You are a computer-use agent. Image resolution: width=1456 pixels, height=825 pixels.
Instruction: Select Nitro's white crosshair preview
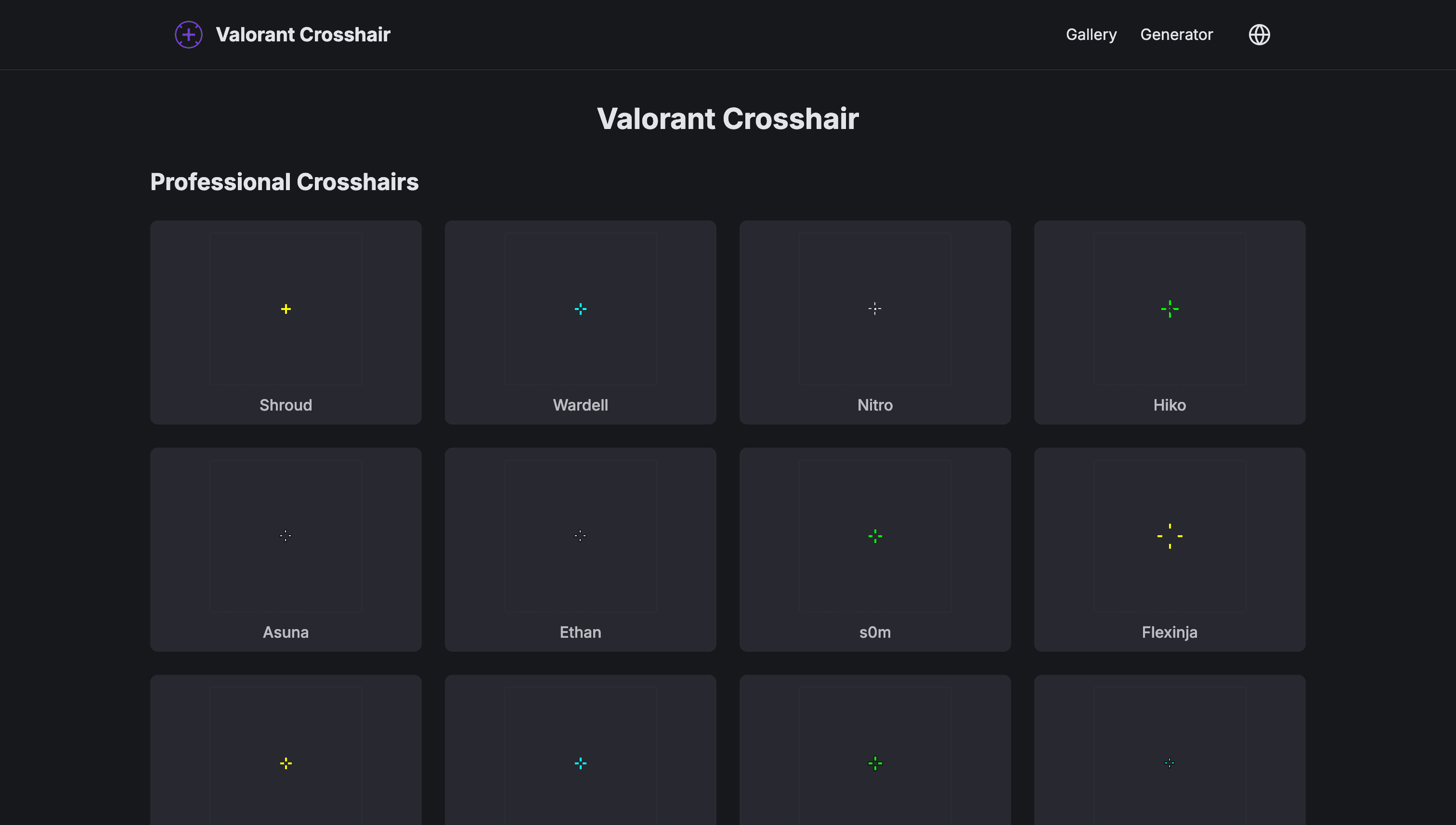(x=875, y=309)
